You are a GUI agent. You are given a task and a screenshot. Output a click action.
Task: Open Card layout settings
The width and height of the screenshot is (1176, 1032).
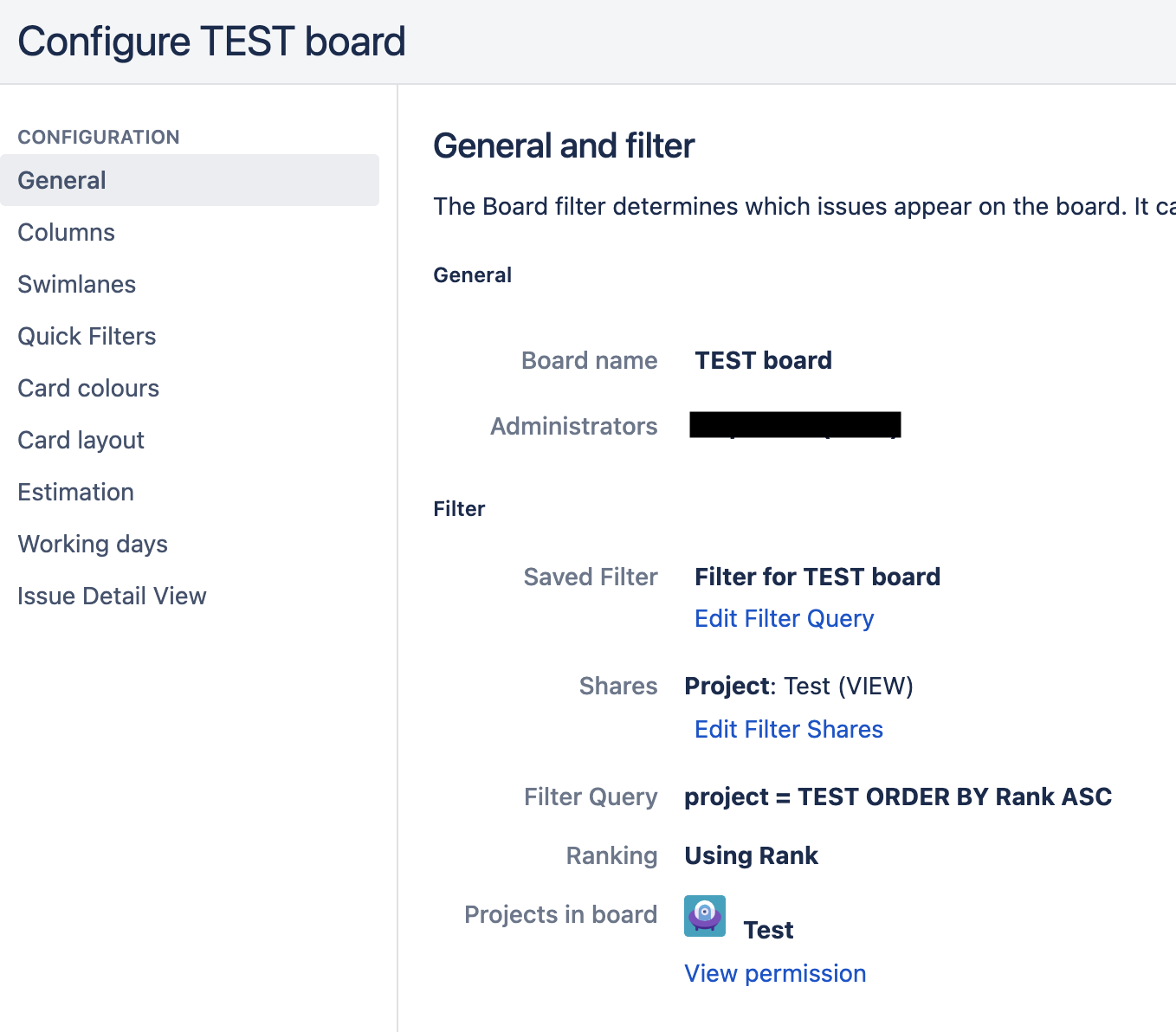pyautogui.click(x=81, y=440)
